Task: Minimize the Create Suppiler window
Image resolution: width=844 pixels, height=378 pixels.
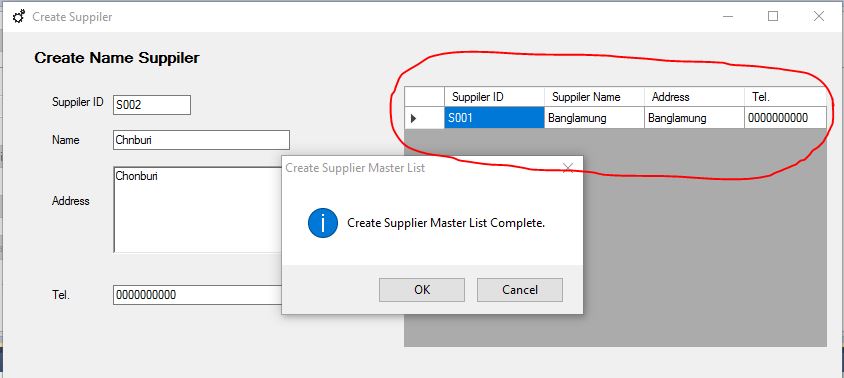Action: tap(728, 17)
